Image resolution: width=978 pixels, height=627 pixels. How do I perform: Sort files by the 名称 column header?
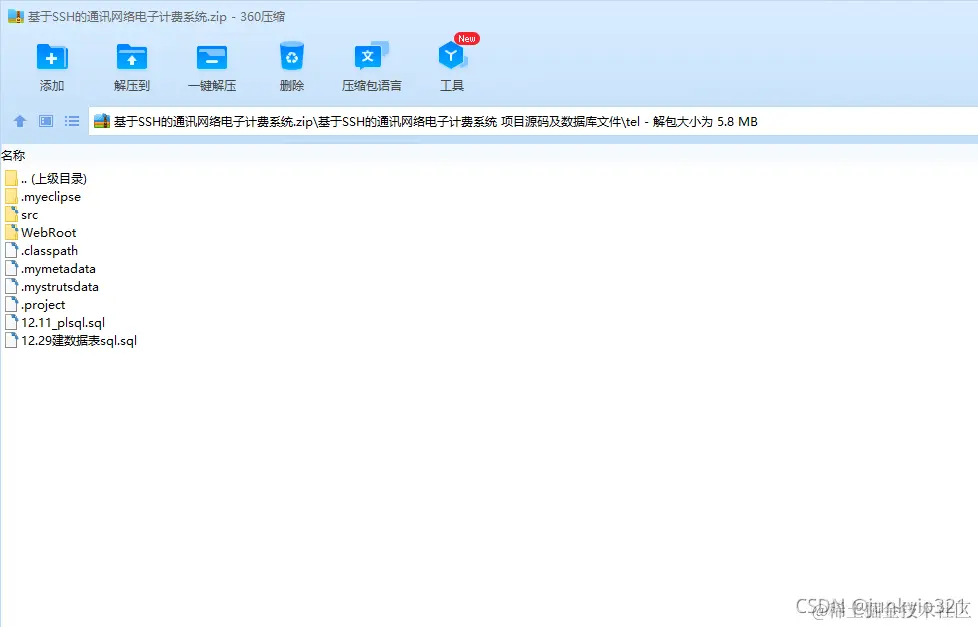tap(15, 155)
